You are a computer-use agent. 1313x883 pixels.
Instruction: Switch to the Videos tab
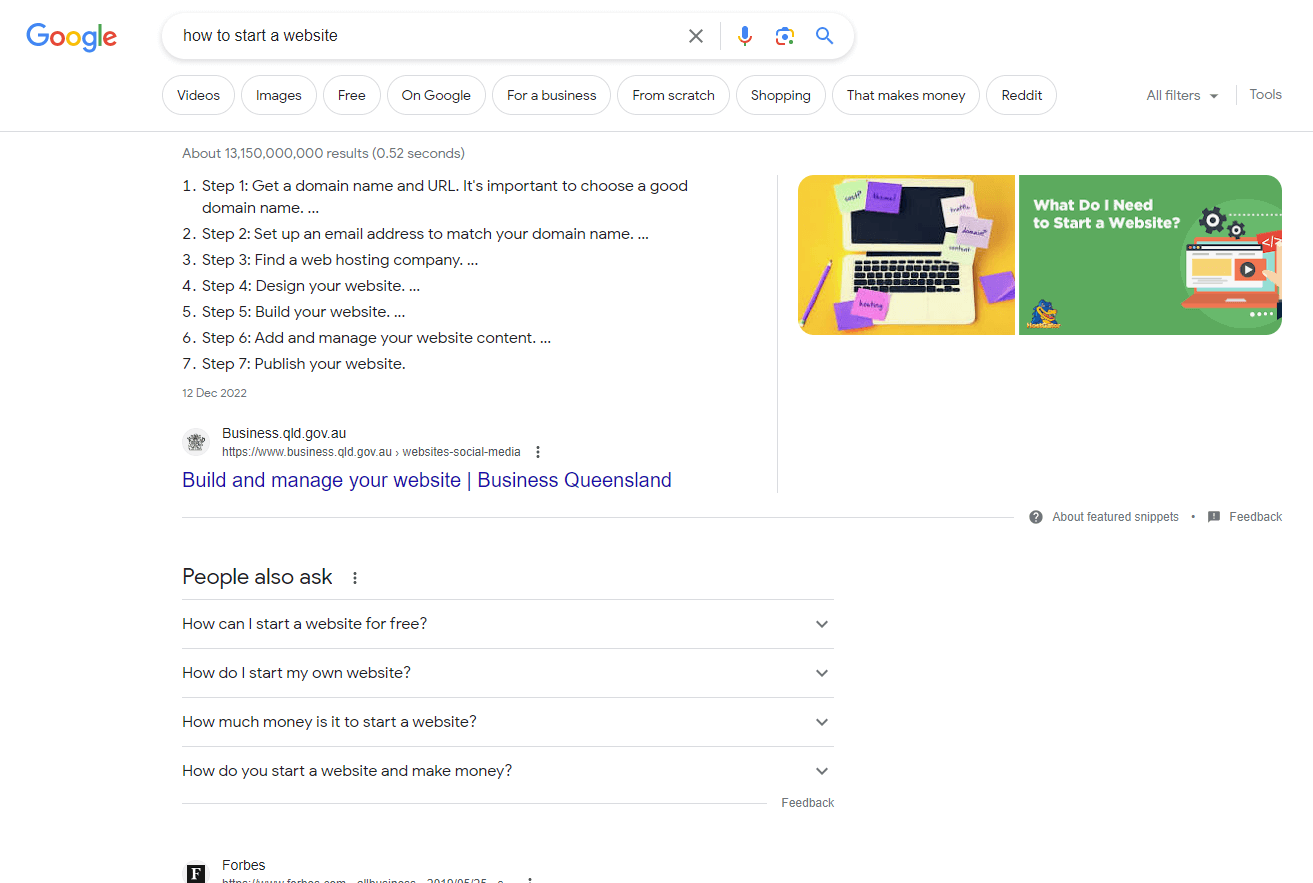click(197, 94)
